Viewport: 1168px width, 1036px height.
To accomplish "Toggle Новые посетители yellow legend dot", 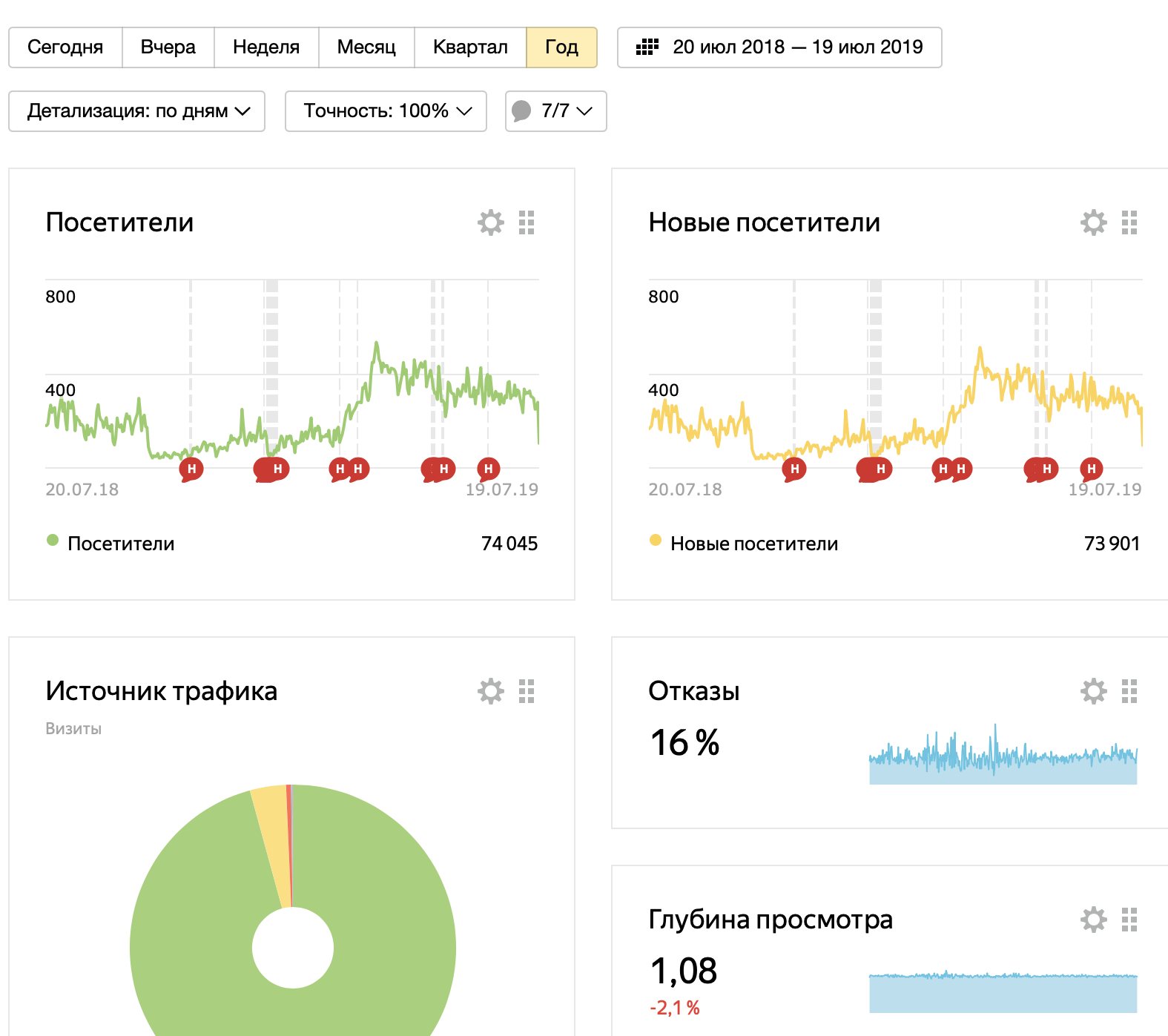I will point(656,540).
